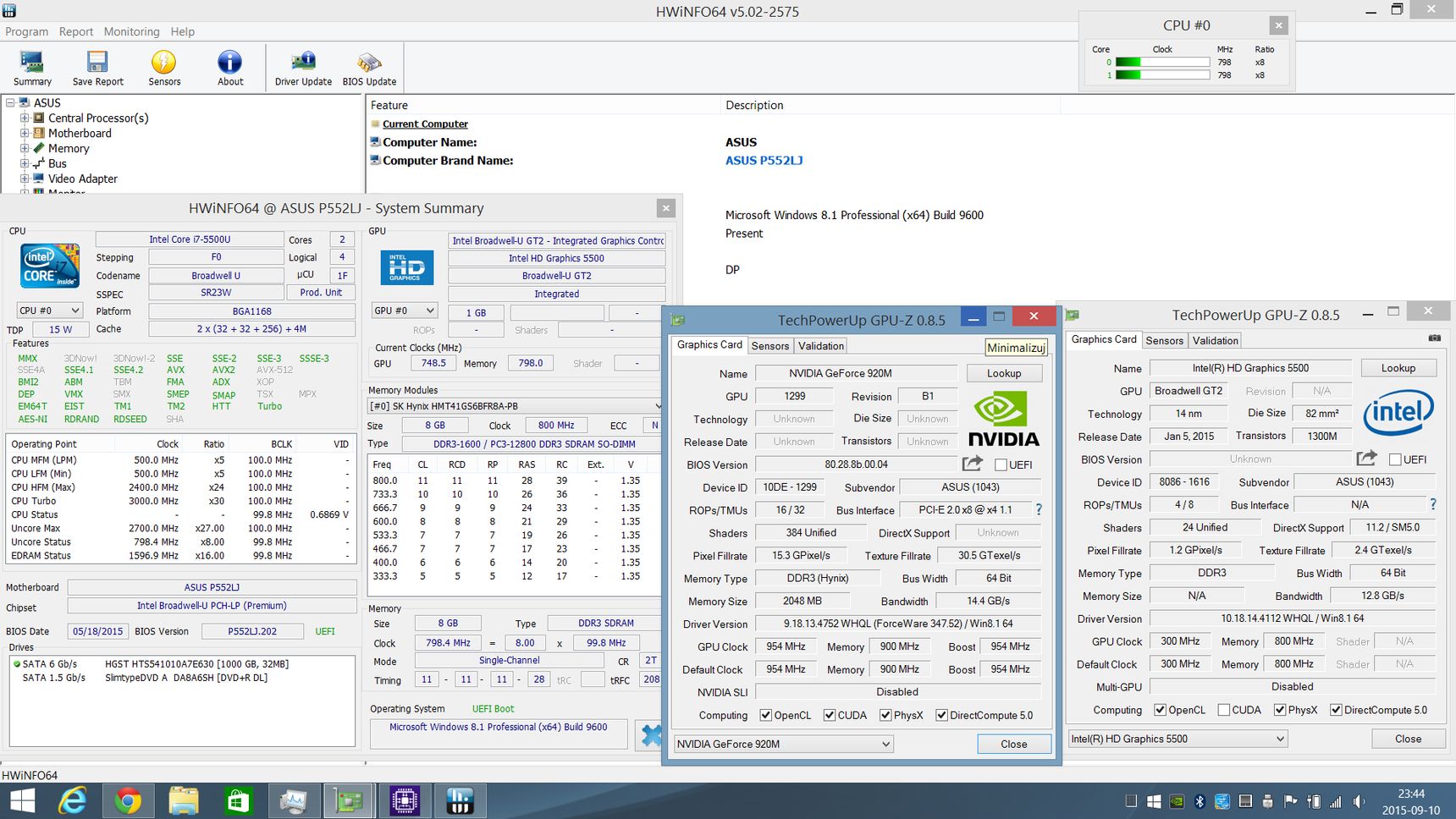Open Chrome from the taskbar
Viewport: 1456px width, 819px height.
point(128,800)
